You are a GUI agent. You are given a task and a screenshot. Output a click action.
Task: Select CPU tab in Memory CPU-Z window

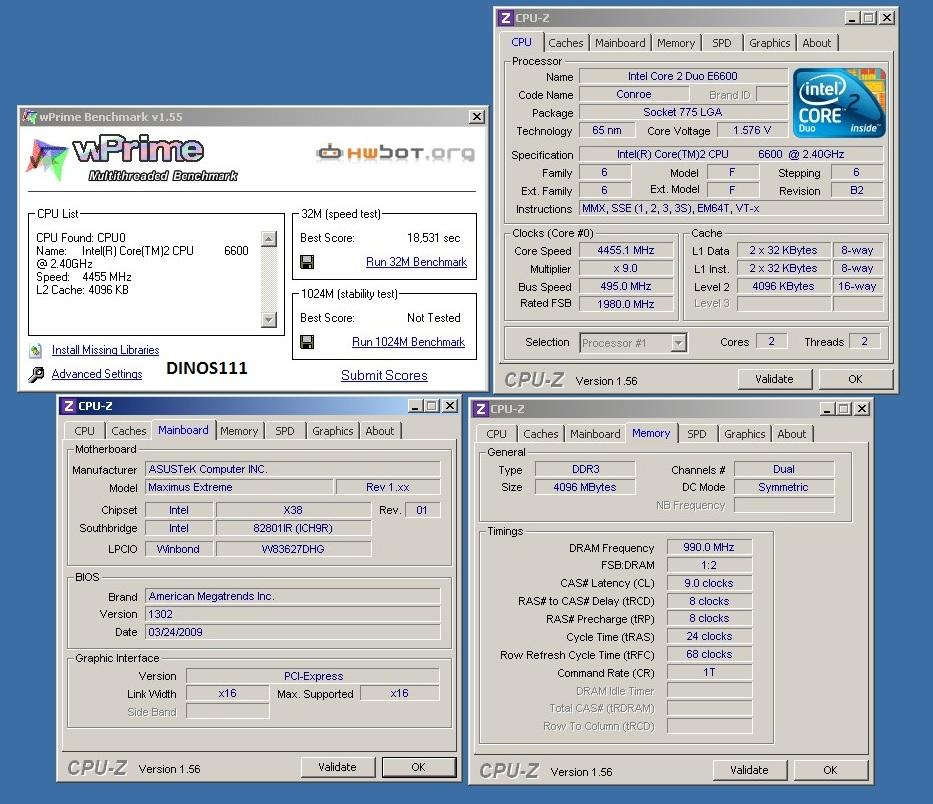click(496, 434)
